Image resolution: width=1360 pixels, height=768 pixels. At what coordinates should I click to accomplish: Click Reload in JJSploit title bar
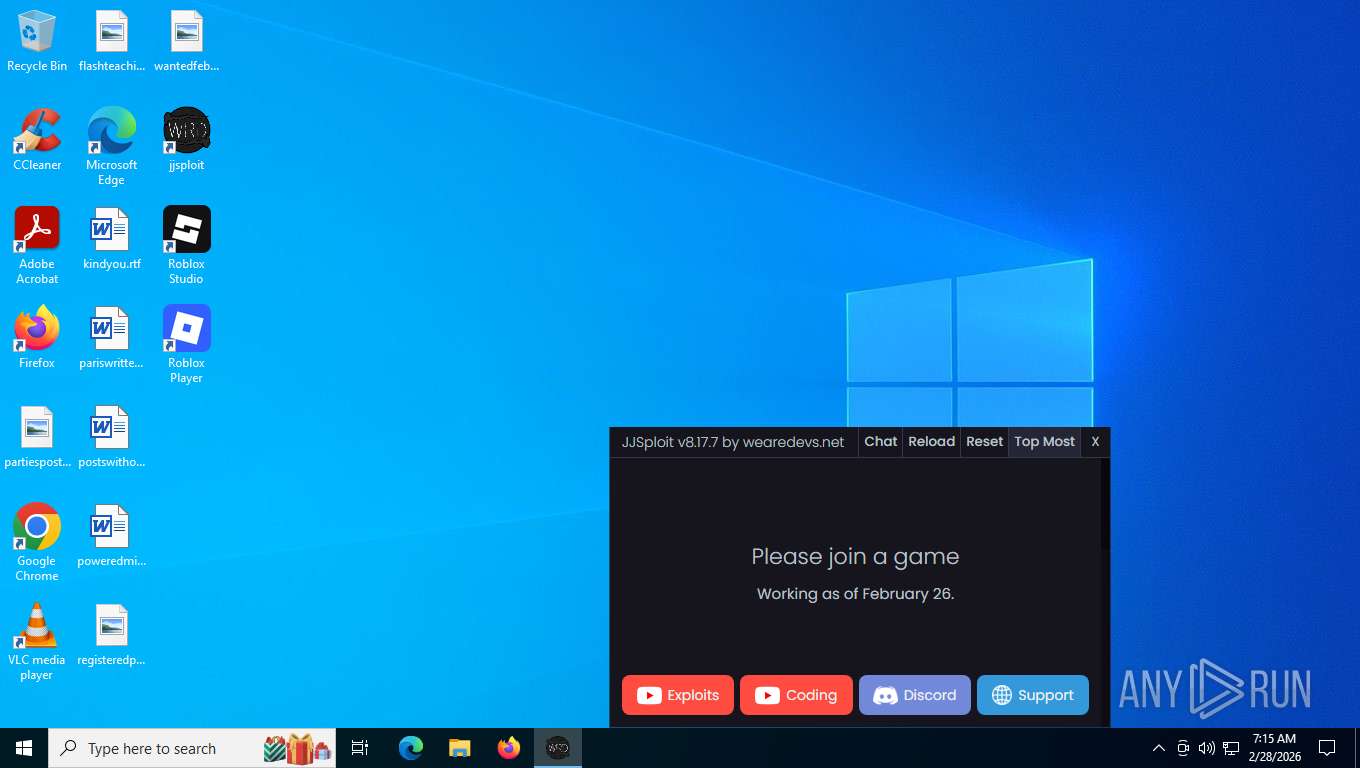(x=932, y=442)
